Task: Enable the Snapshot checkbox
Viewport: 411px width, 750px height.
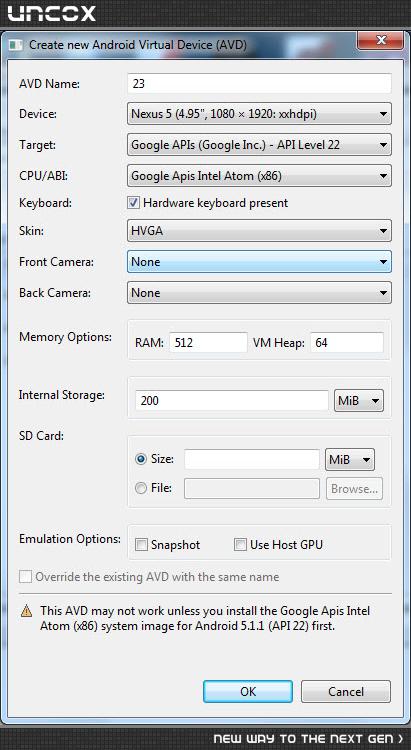Action: (x=141, y=544)
